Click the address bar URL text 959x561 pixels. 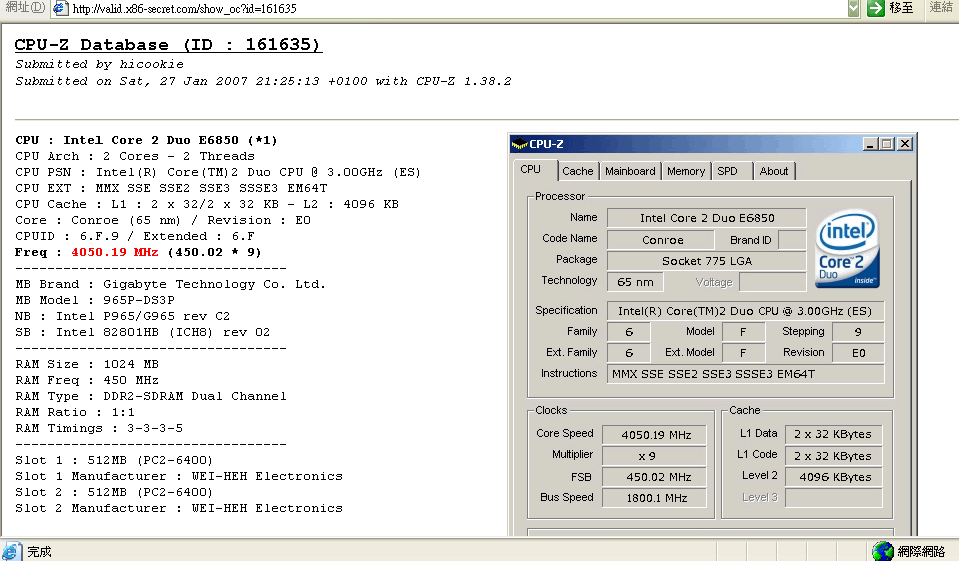tap(184, 9)
